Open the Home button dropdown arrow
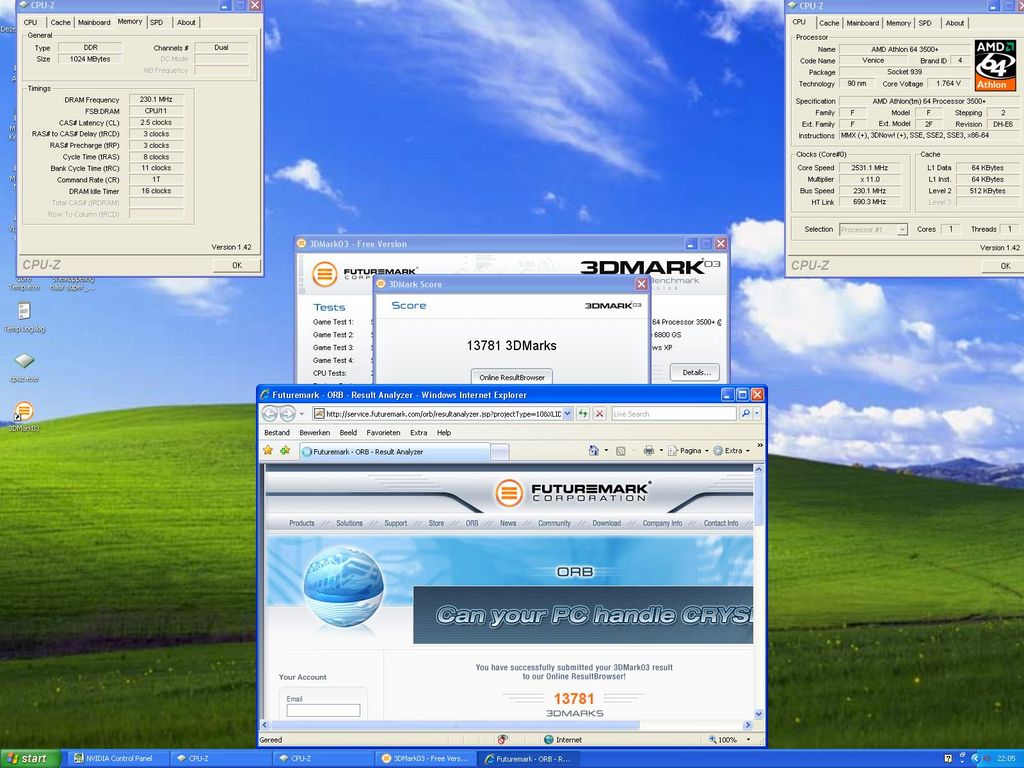The width and height of the screenshot is (1024, 768). point(606,451)
